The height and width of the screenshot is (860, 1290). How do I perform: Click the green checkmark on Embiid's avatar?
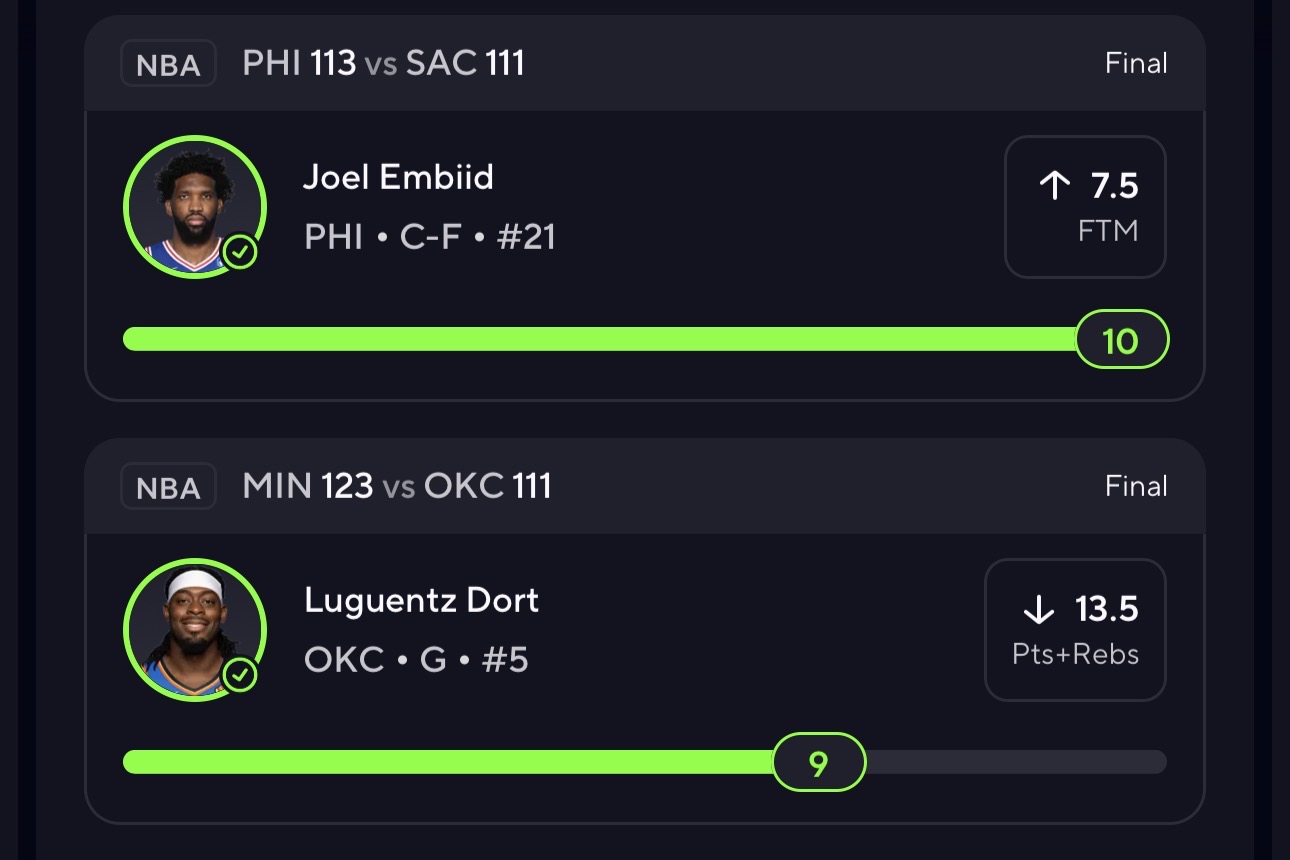pos(240,253)
